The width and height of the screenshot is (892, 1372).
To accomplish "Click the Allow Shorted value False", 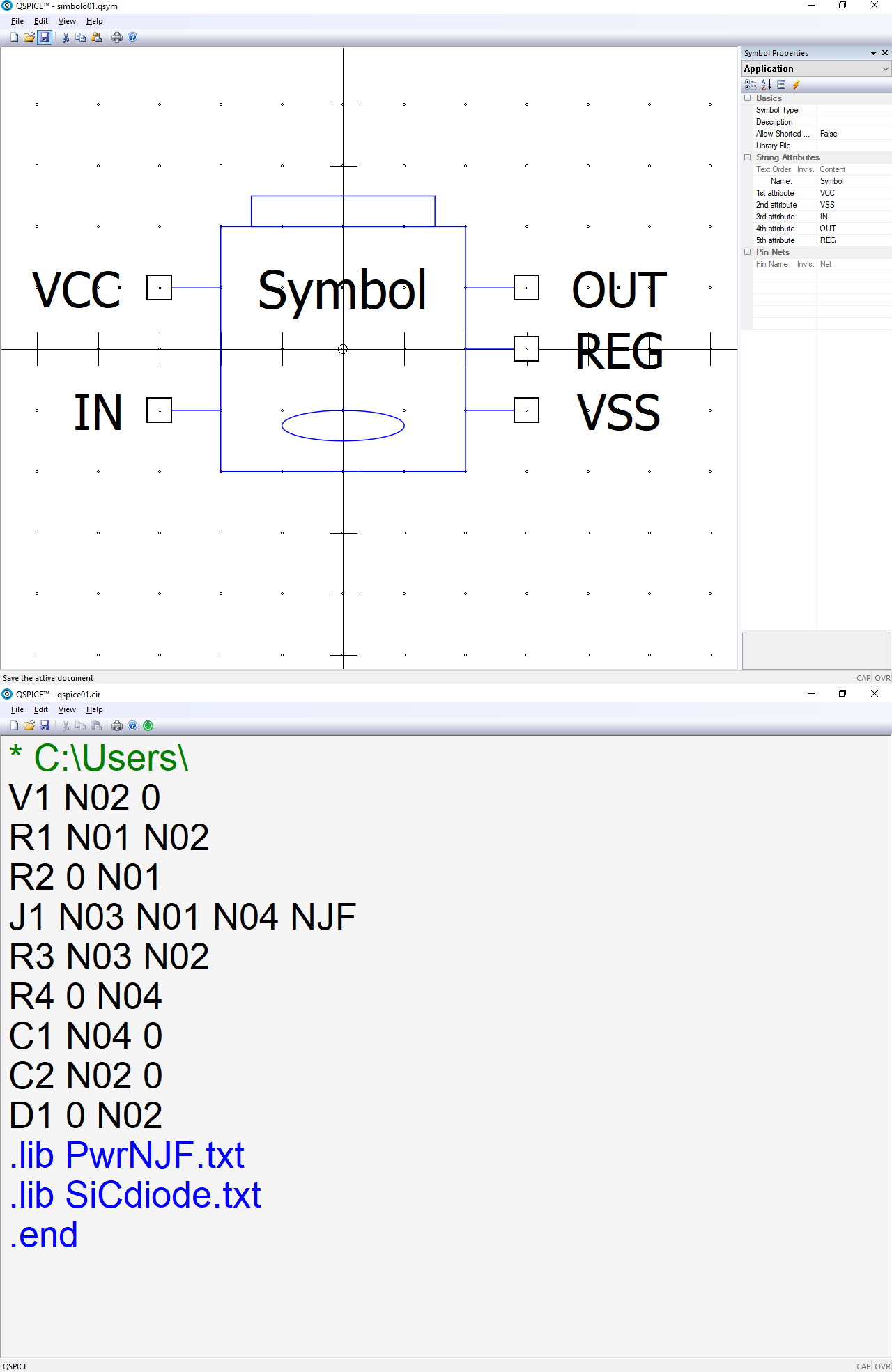I will (x=854, y=134).
